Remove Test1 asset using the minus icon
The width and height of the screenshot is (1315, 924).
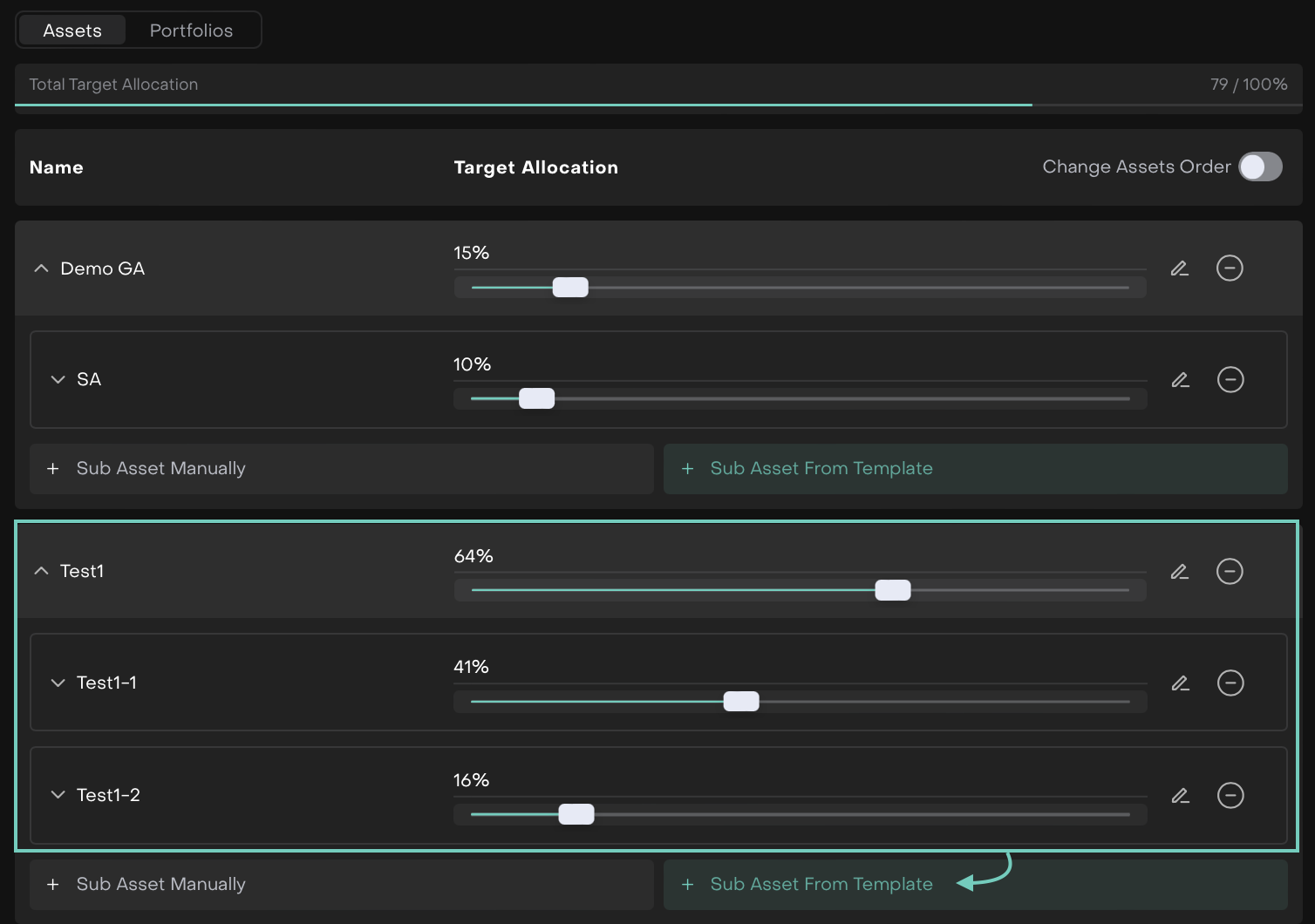point(1230,572)
